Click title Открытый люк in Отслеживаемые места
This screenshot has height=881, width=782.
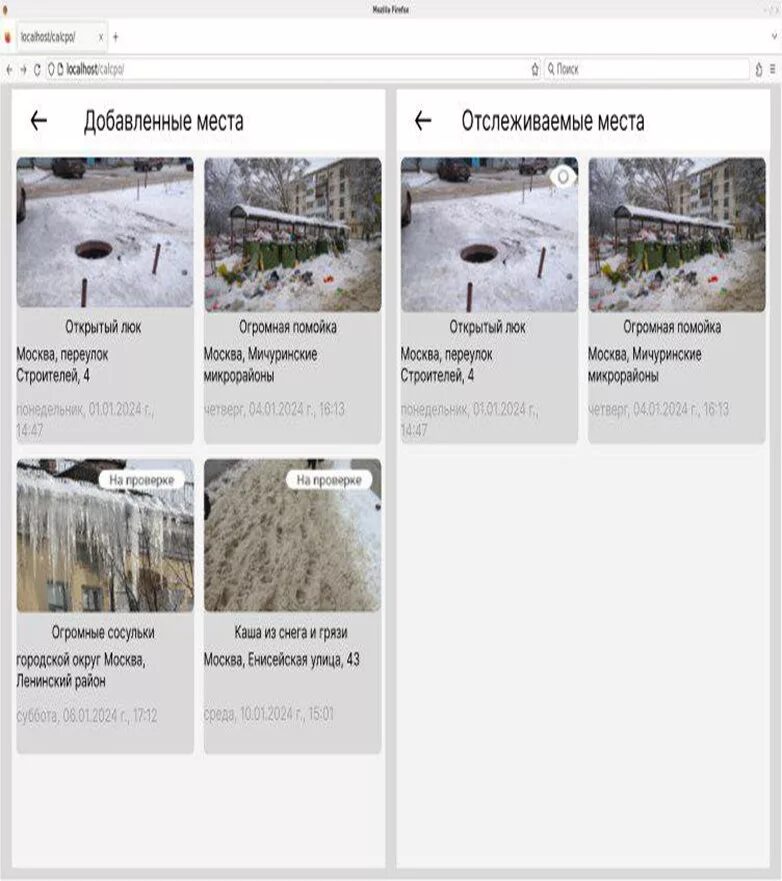[488, 327]
